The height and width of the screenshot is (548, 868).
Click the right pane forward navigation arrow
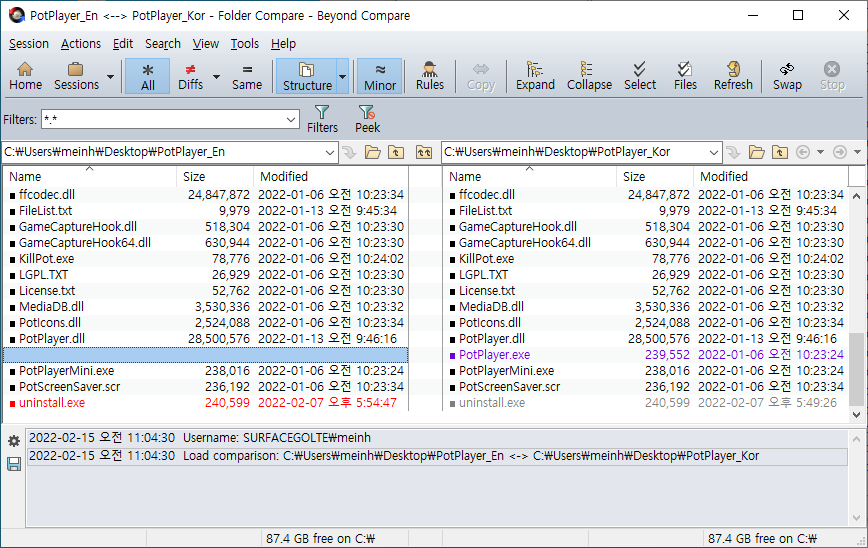click(x=840, y=152)
